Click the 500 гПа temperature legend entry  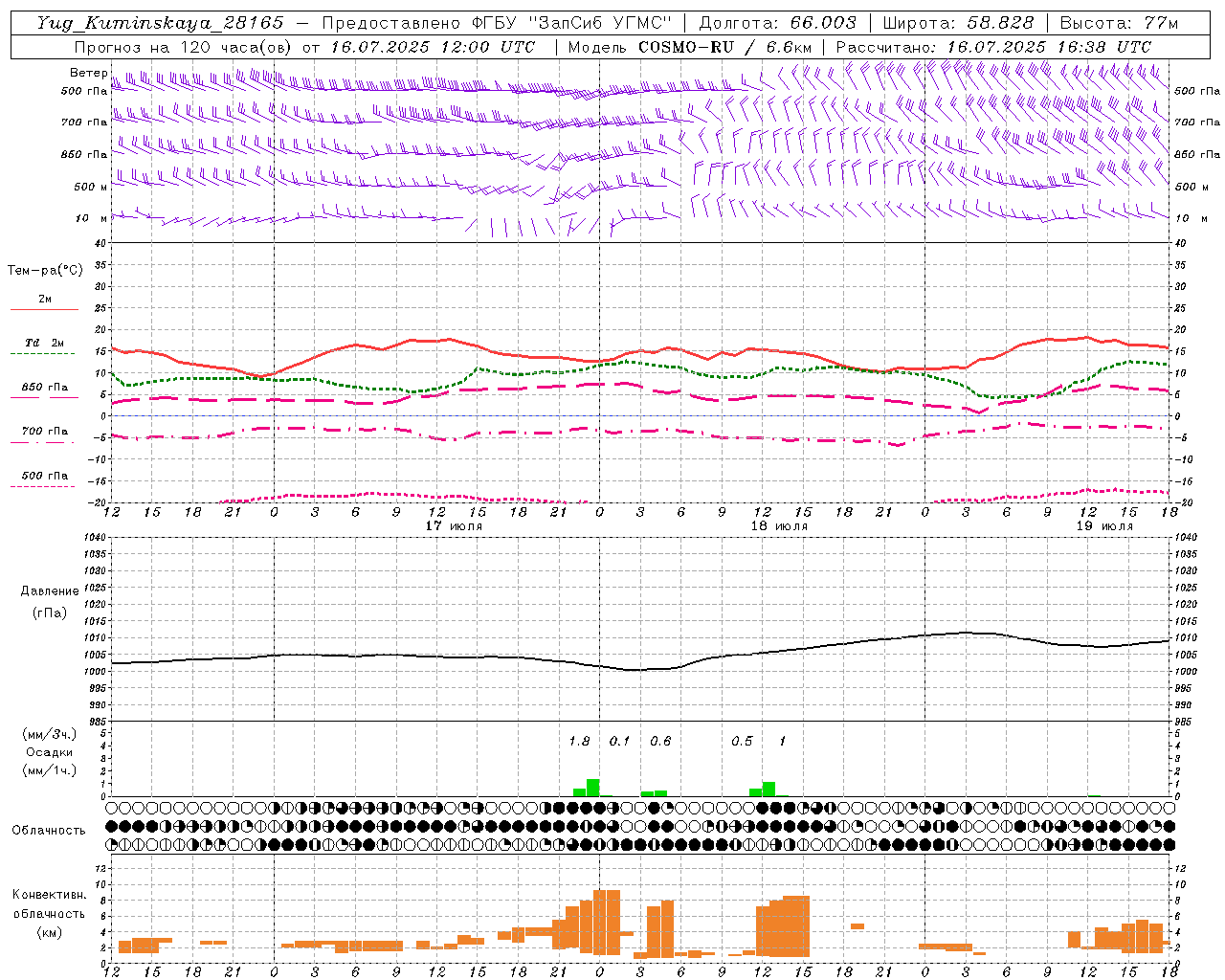pos(45,475)
